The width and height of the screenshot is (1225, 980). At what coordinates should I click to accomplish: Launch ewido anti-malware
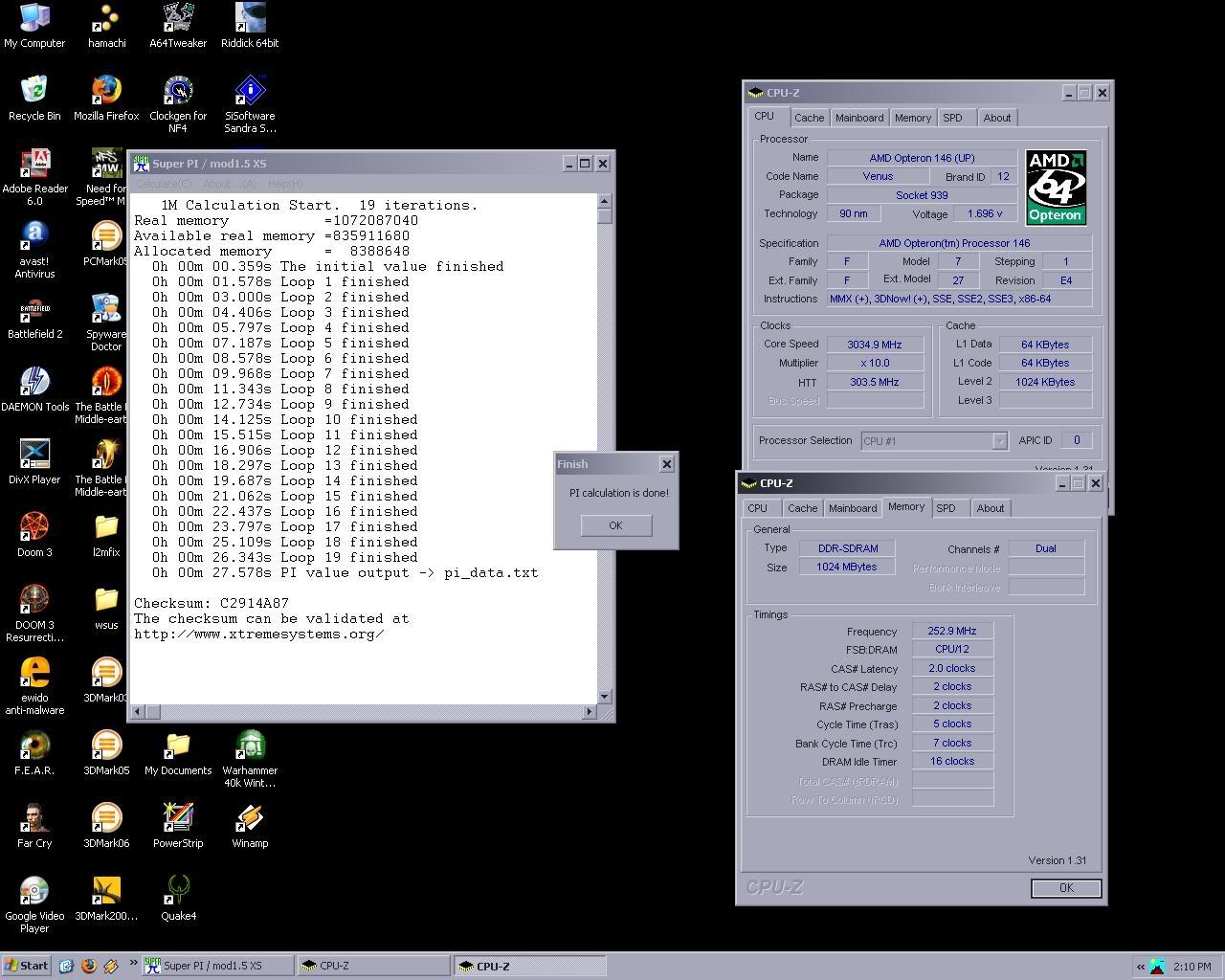(x=34, y=686)
